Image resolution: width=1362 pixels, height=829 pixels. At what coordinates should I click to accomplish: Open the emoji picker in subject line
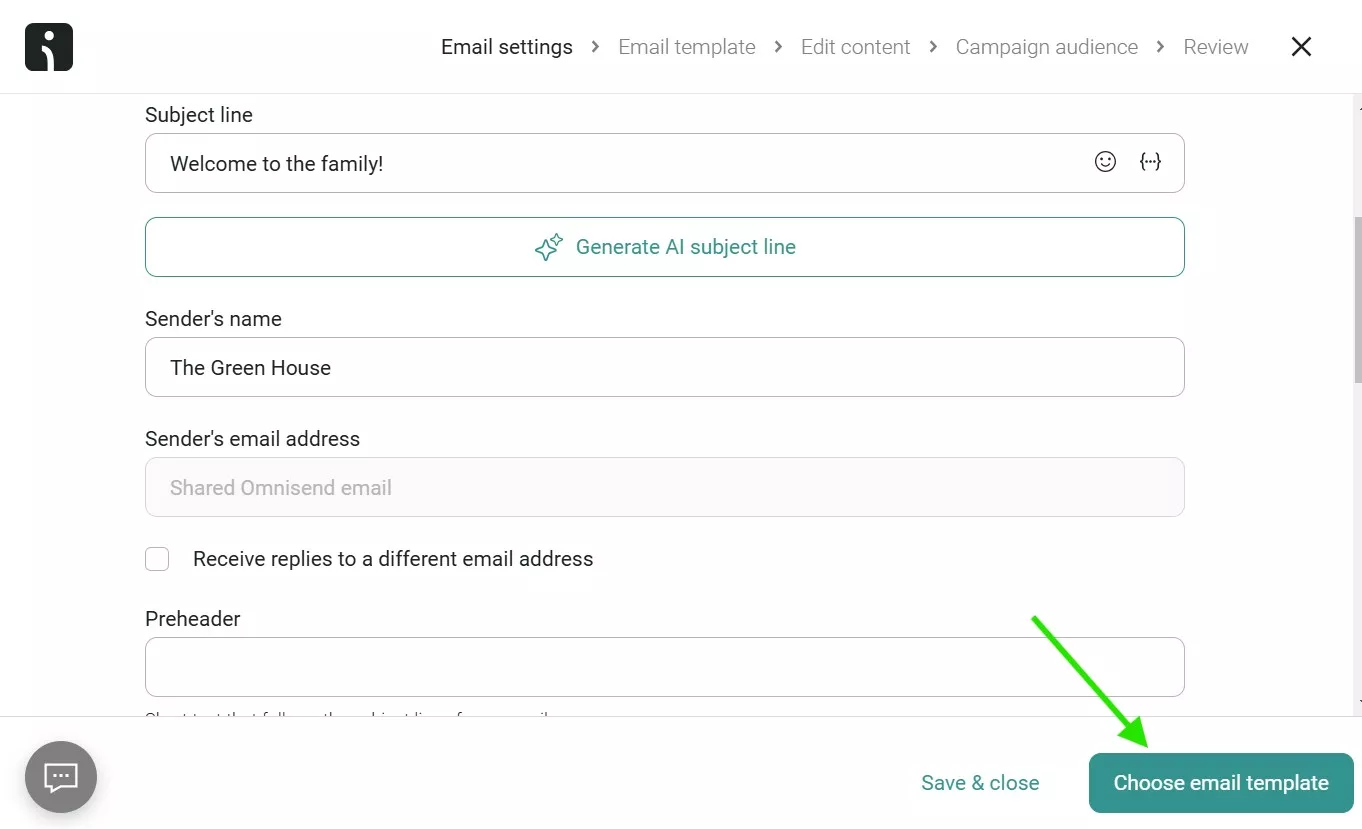click(1105, 162)
